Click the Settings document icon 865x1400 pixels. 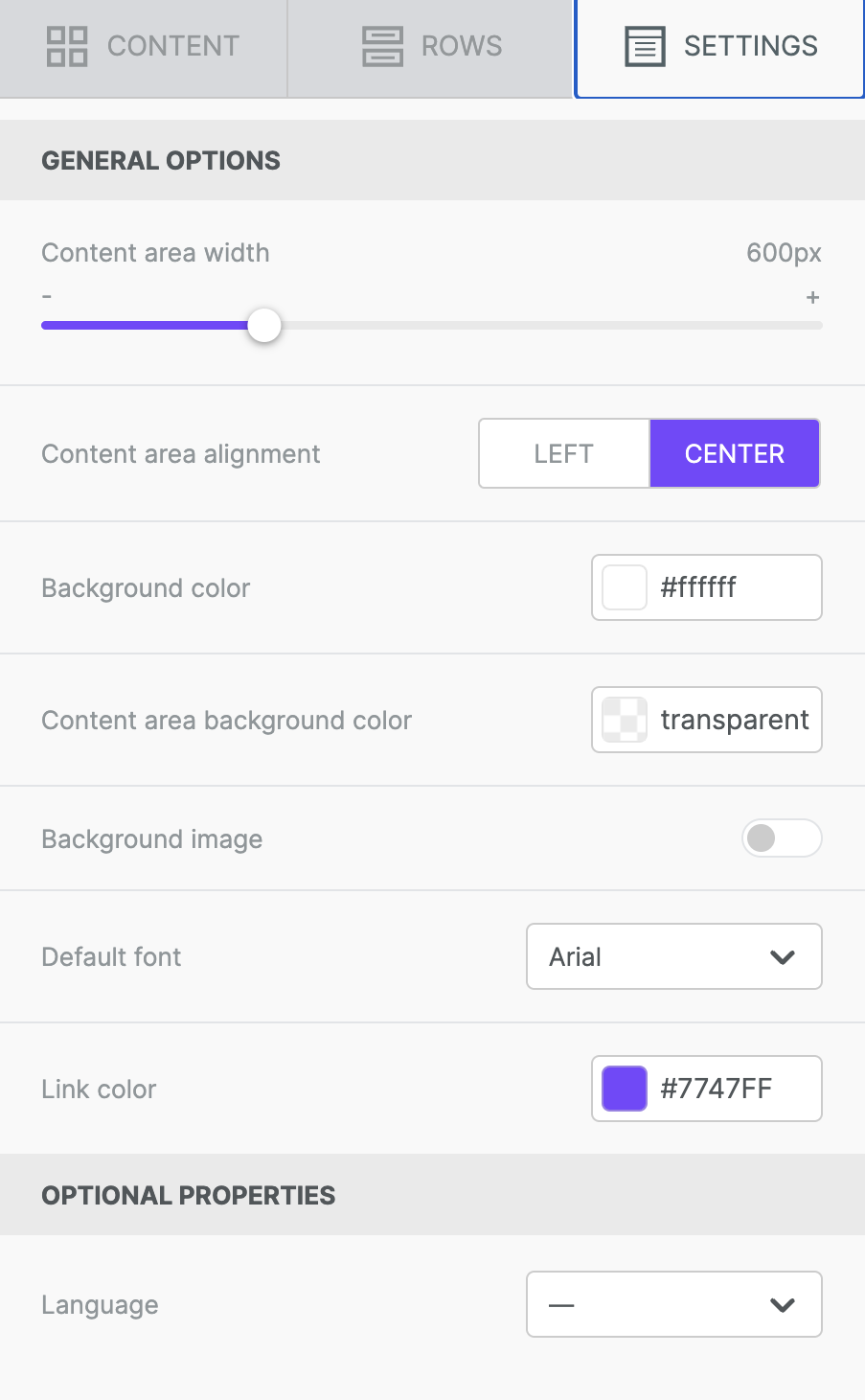644,45
